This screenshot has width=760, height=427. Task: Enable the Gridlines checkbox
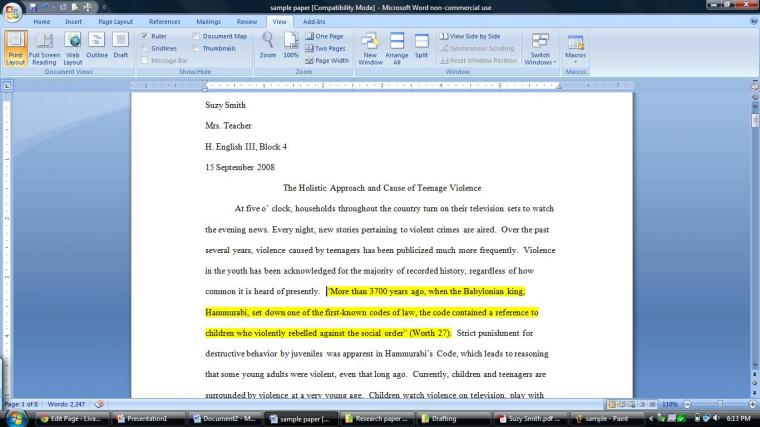click(x=145, y=48)
